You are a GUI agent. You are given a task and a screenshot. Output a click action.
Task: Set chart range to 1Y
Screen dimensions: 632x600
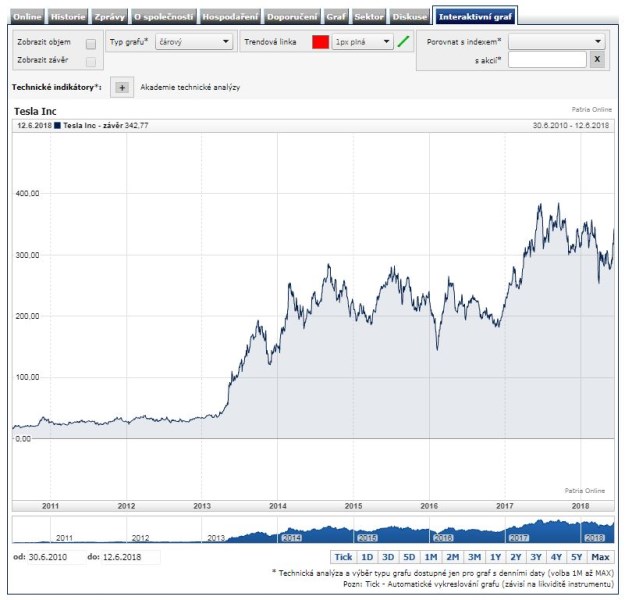[495, 557]
